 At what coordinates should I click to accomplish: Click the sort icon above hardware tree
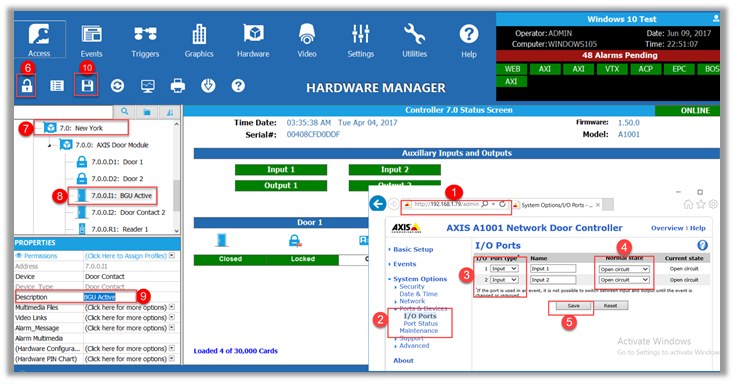(x=170, y=112)
